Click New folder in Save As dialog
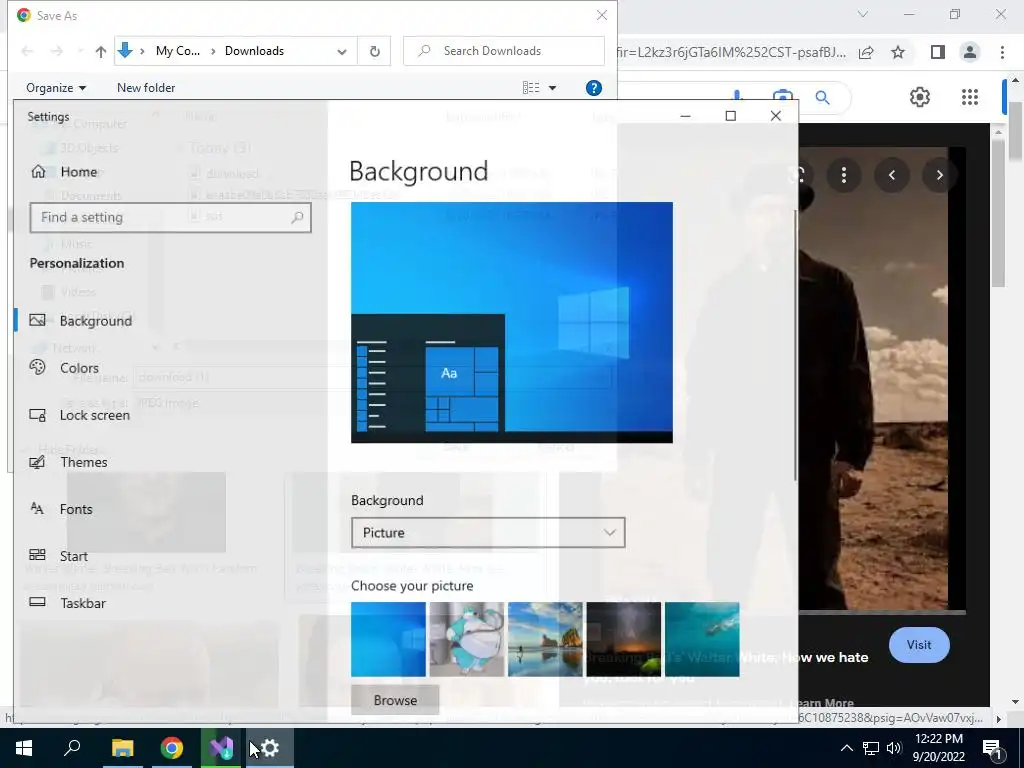 pos(146,88)
